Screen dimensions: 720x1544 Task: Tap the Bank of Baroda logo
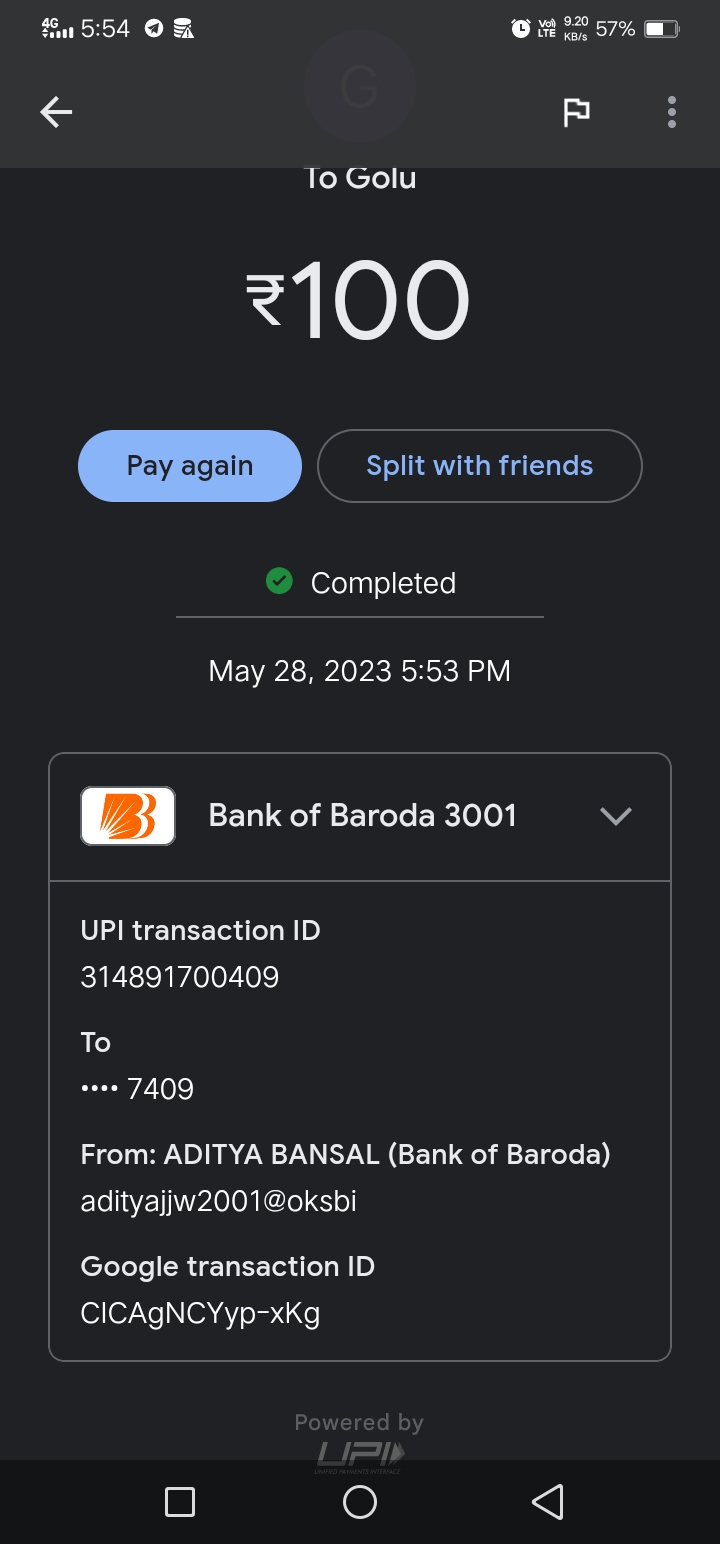[128, 816]
